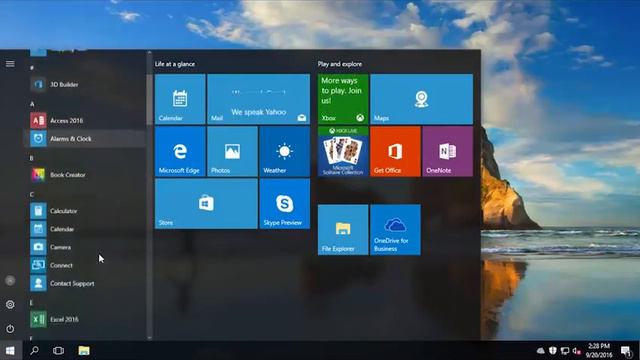
Task: Click the 'A' letter group header
Action: click(32, 104)
